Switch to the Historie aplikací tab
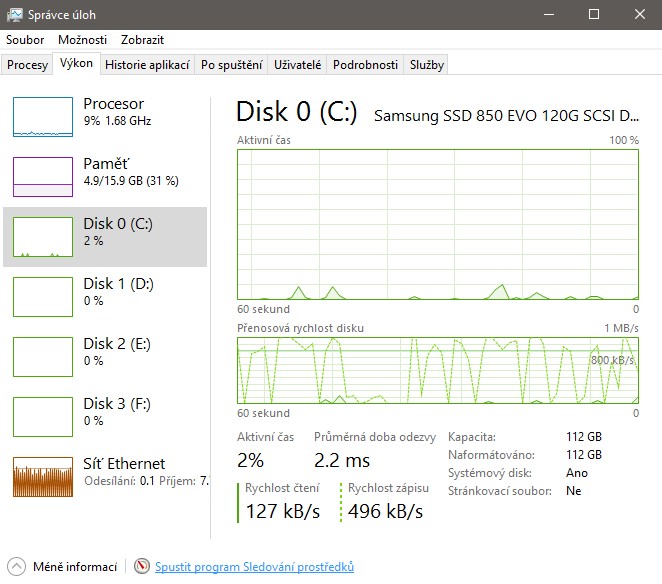The width and height of the screenshot is (662, 584). (x=147, y=65)
